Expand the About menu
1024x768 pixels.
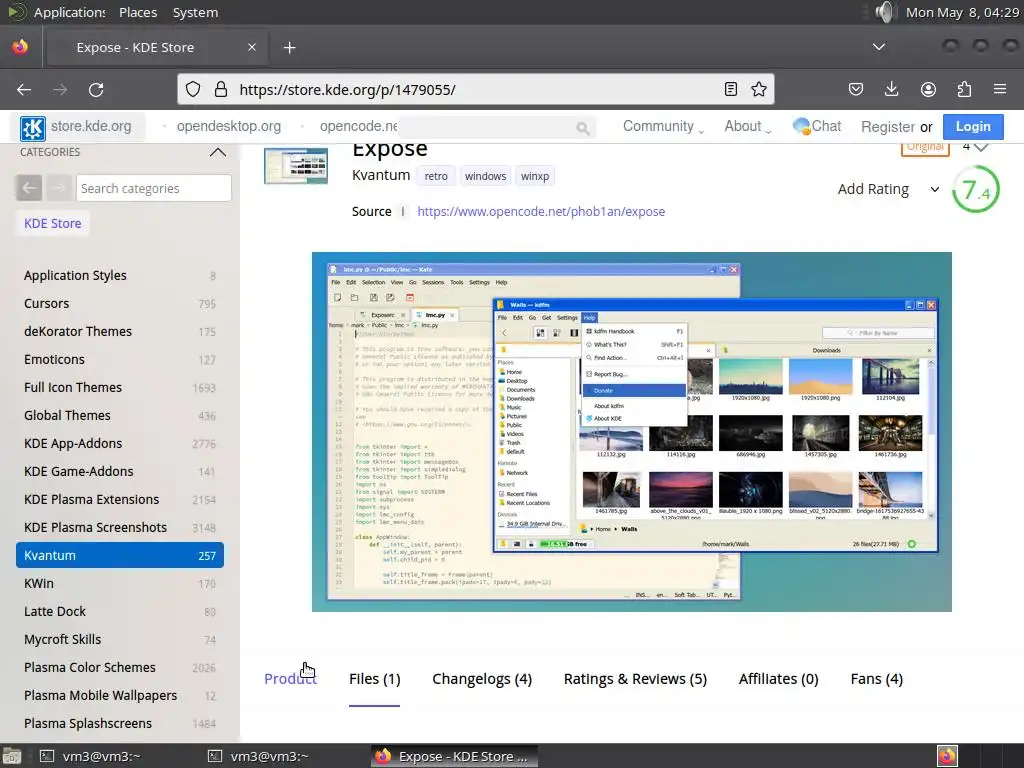click(x=747, y=126)
